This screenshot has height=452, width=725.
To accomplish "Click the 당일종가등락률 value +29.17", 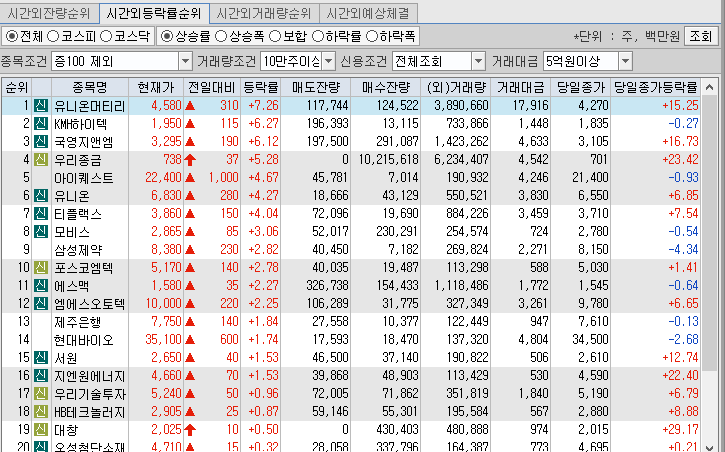I will (x=680, y=430).
